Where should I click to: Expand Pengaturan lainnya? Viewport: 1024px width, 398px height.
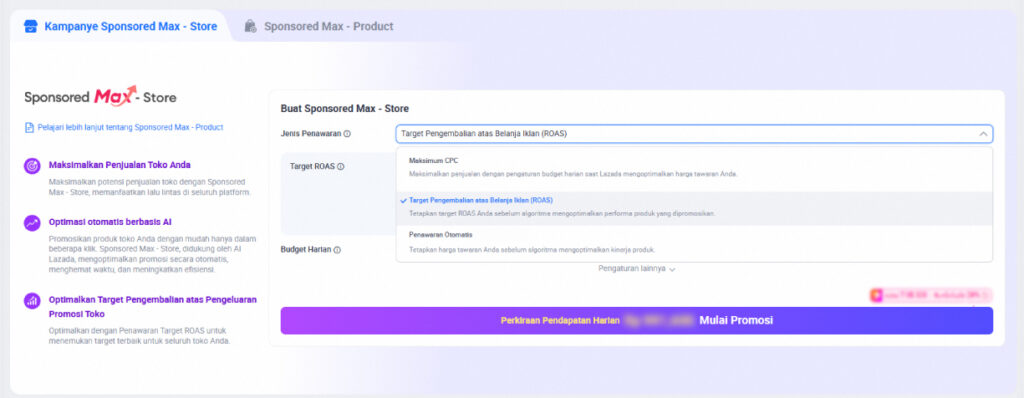tap(637, 269)
